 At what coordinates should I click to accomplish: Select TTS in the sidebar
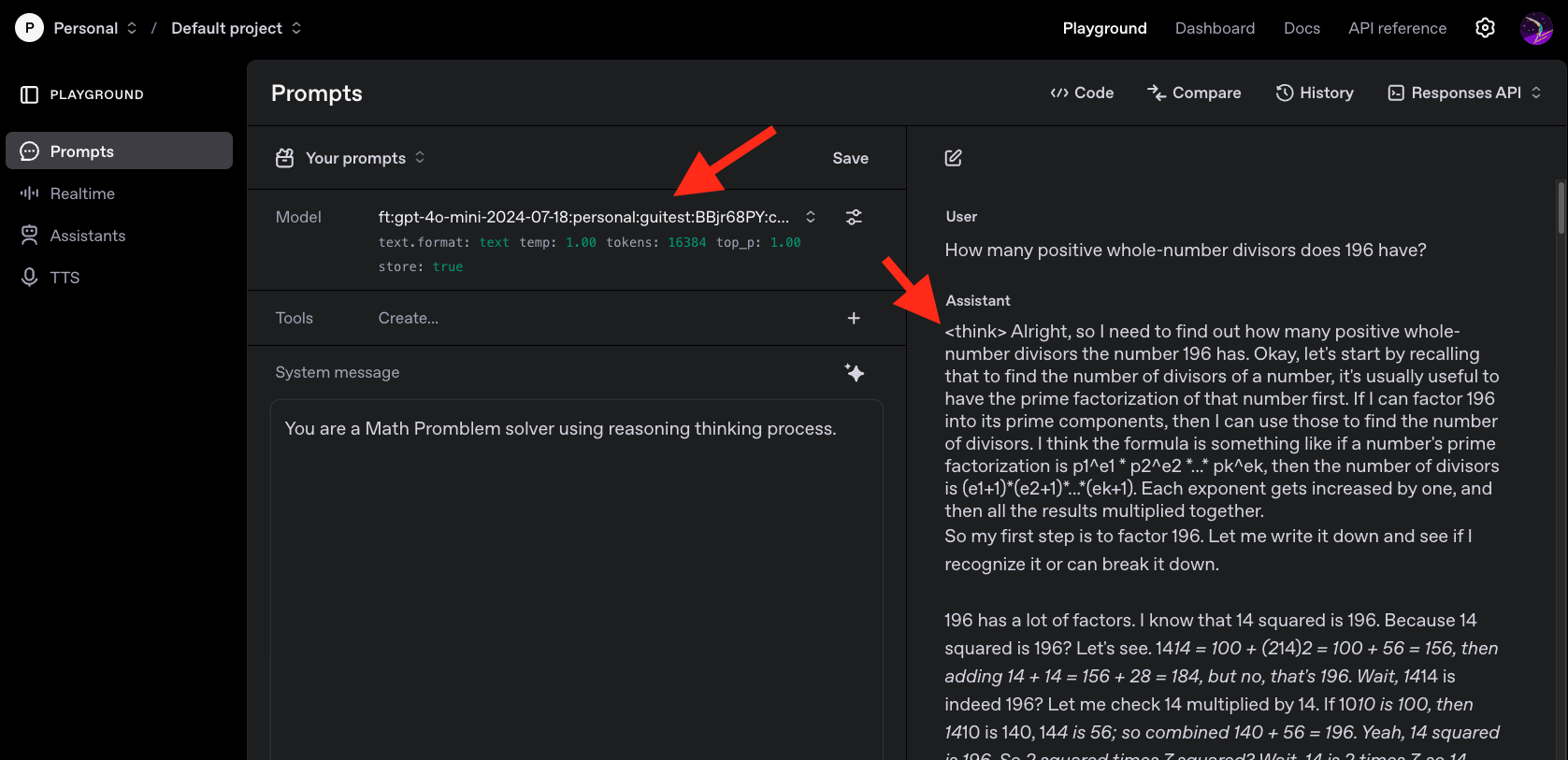[119, 278]
